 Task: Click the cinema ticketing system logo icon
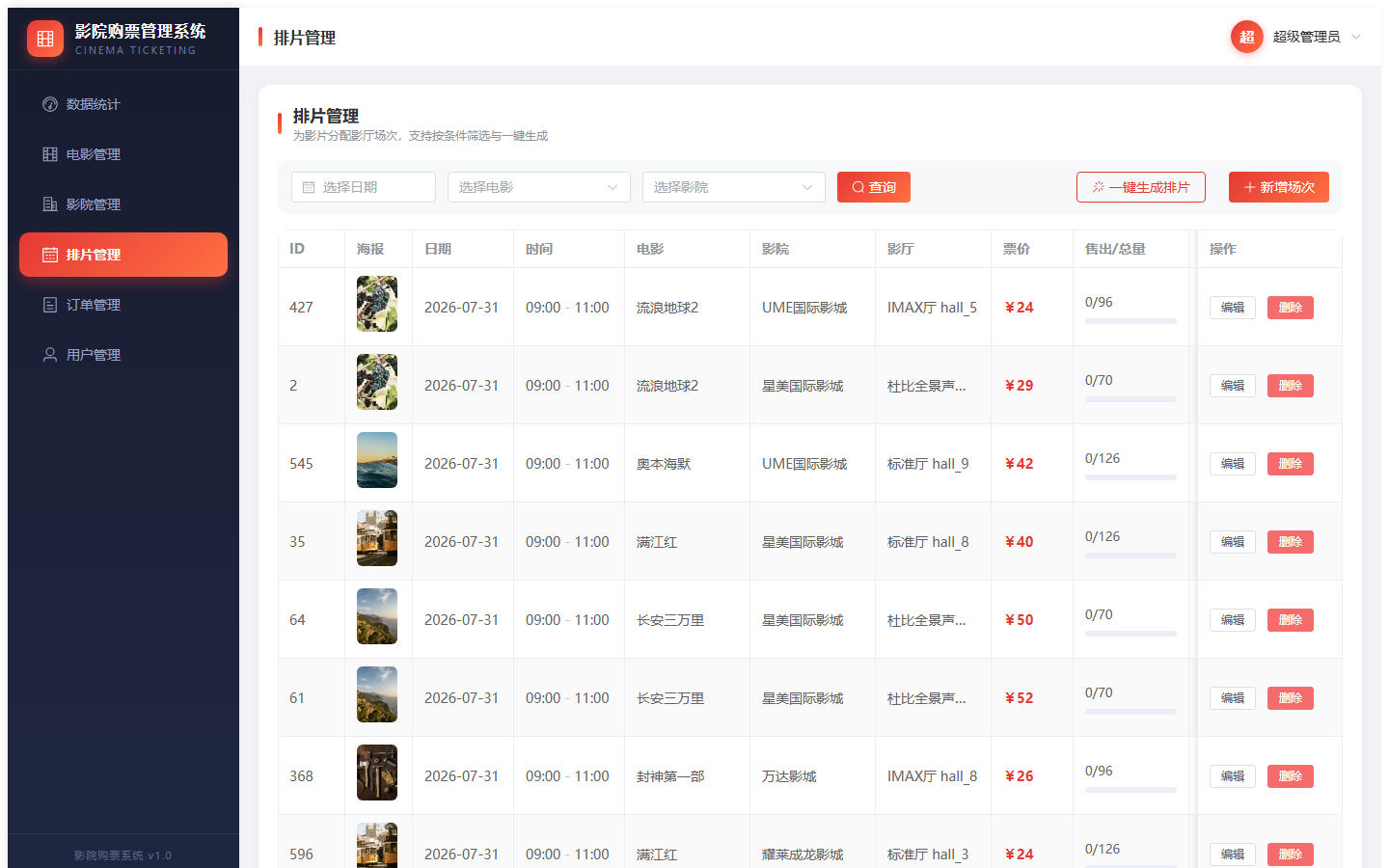pos(45,39)
